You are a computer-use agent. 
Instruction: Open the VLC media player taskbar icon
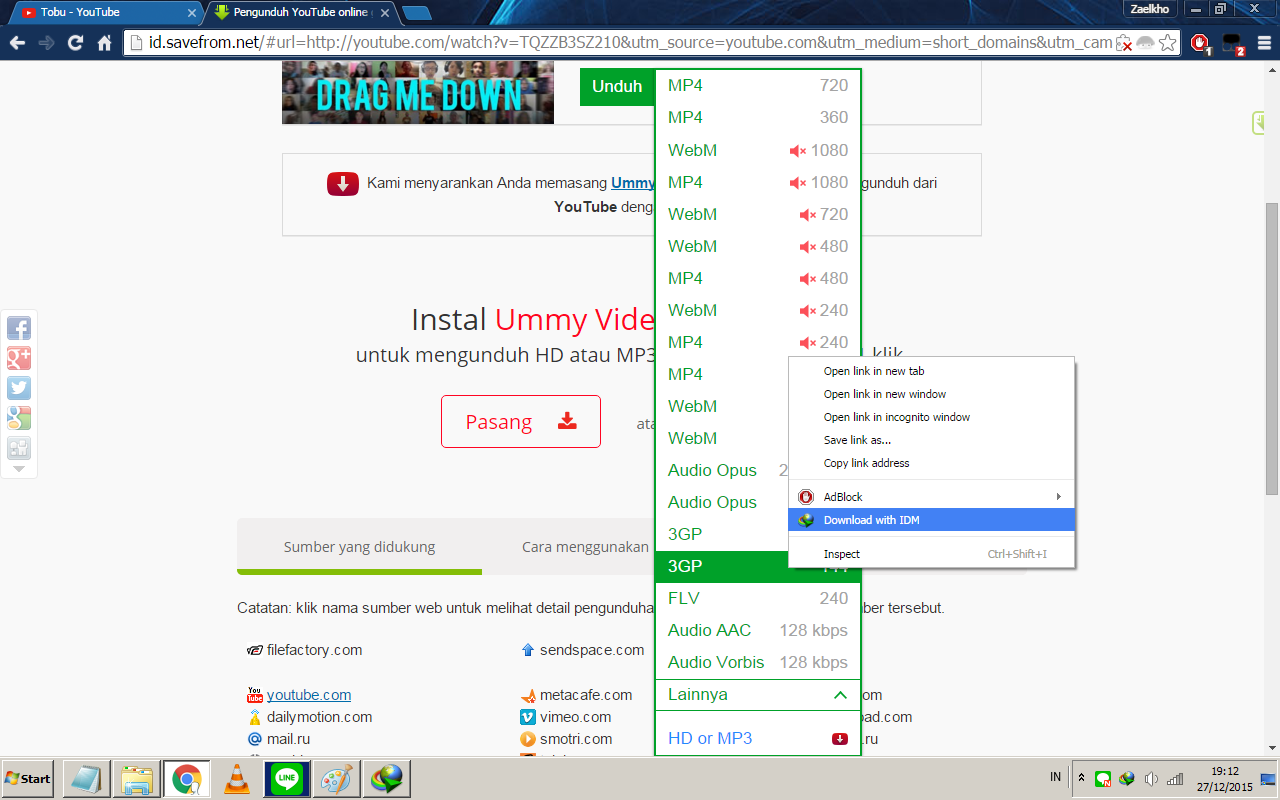237,778
